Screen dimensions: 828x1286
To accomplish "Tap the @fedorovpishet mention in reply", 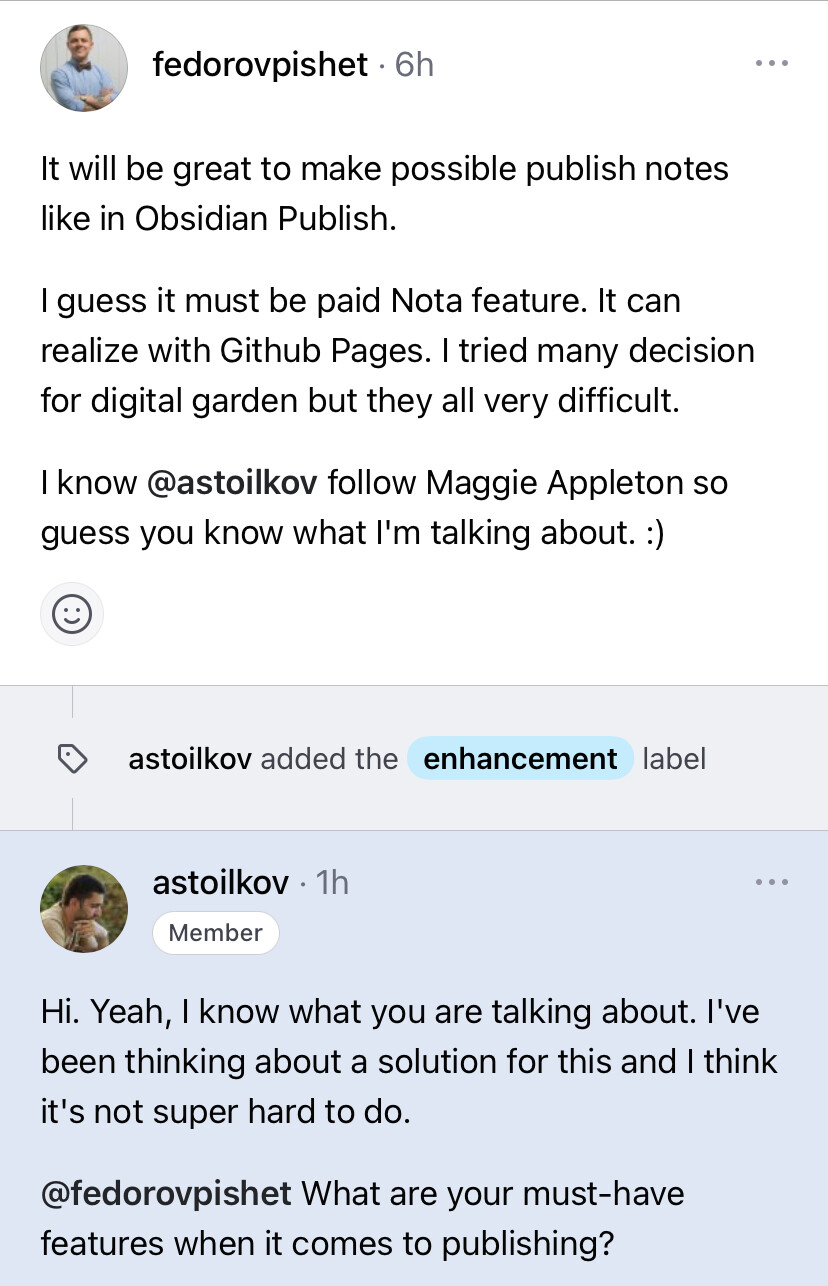I will (166, 1193).
